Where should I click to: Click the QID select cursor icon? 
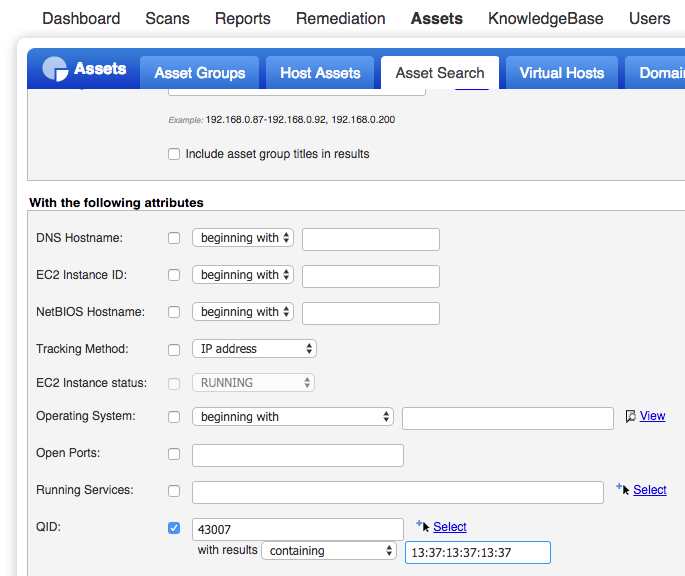tap(423, 526)
